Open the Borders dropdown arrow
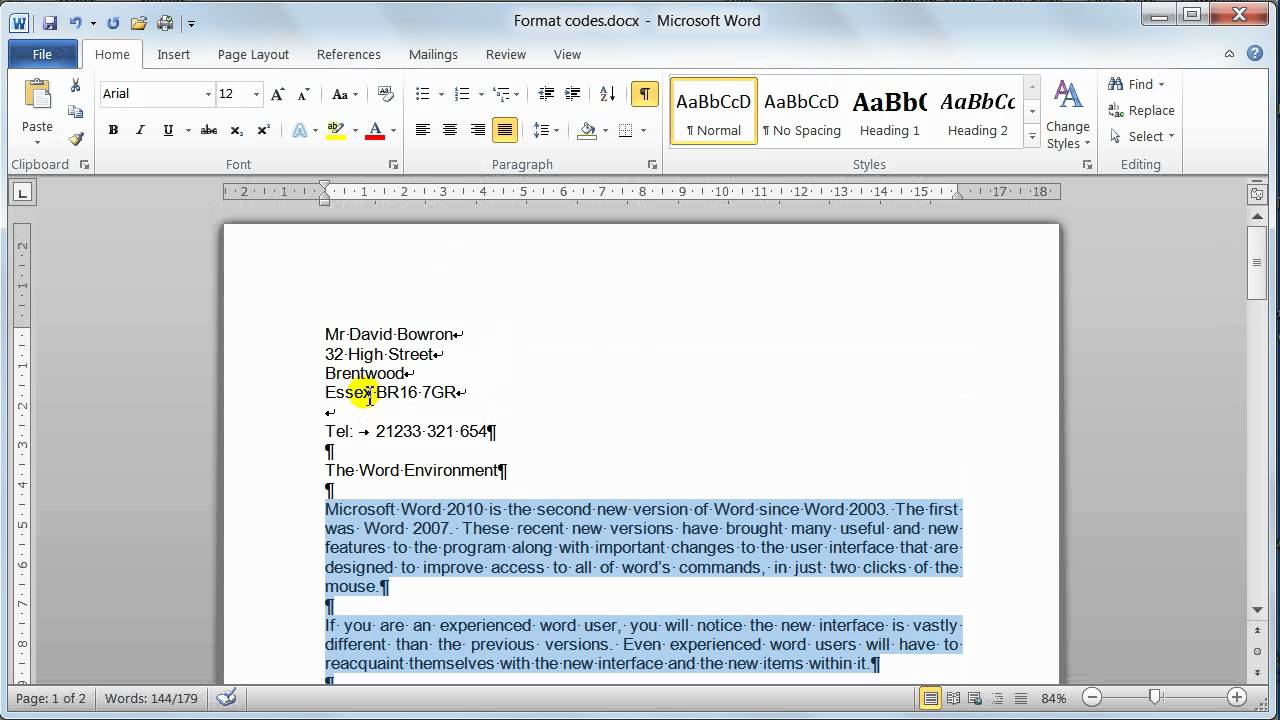1280x720 pixels. tap(643, 130)
